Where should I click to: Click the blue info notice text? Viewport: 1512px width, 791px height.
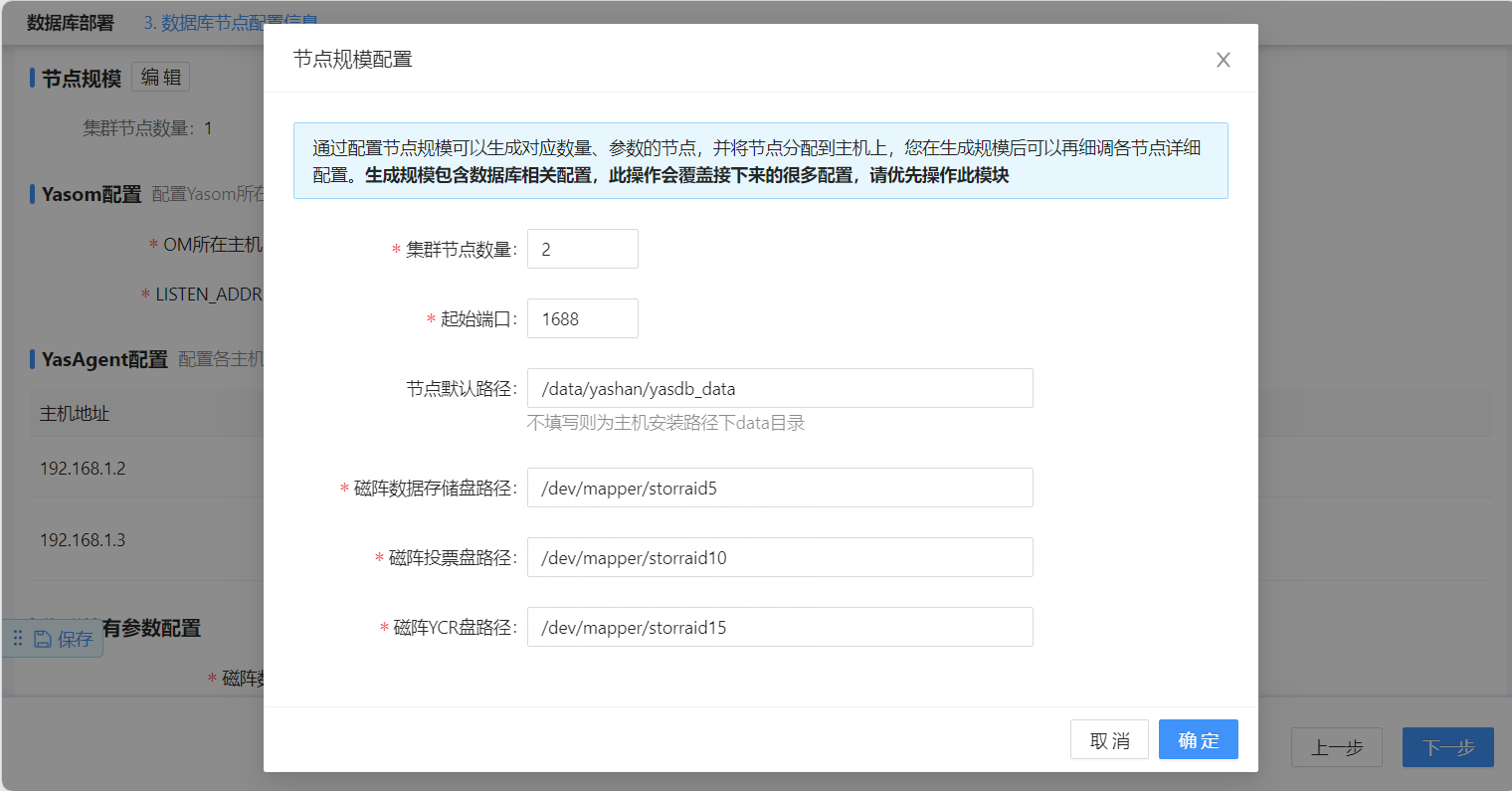(x=760, y=161)
